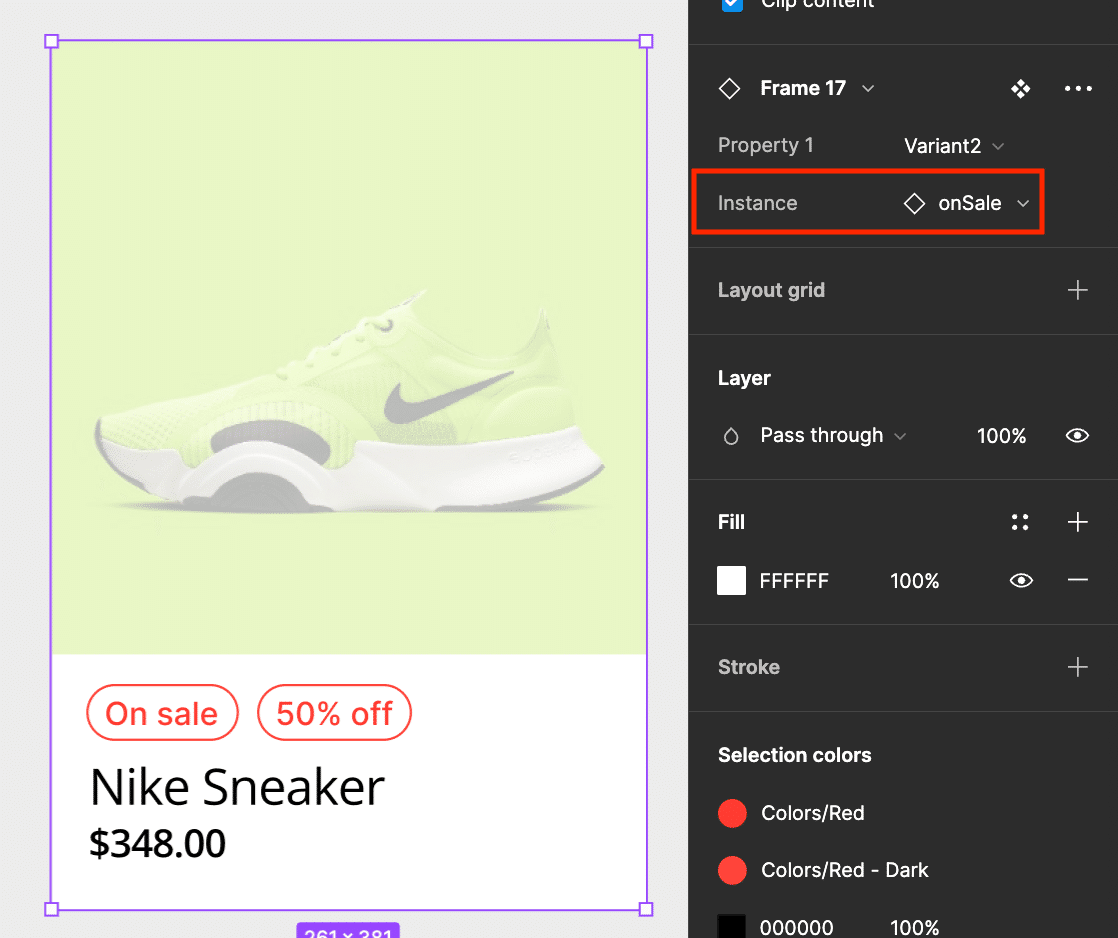Expand the Pass through blend mode dropdown
Image resolution: width=1118 pixels, height=938 pixels.
click(832, 436)
